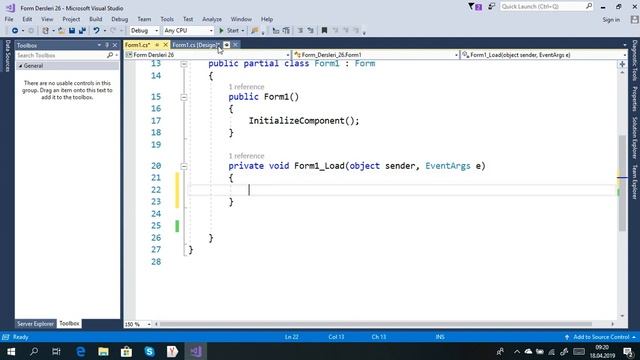Switch to the Server Explorer tab
The width and height of the screenshot is (640, 360).
point(36,324)
